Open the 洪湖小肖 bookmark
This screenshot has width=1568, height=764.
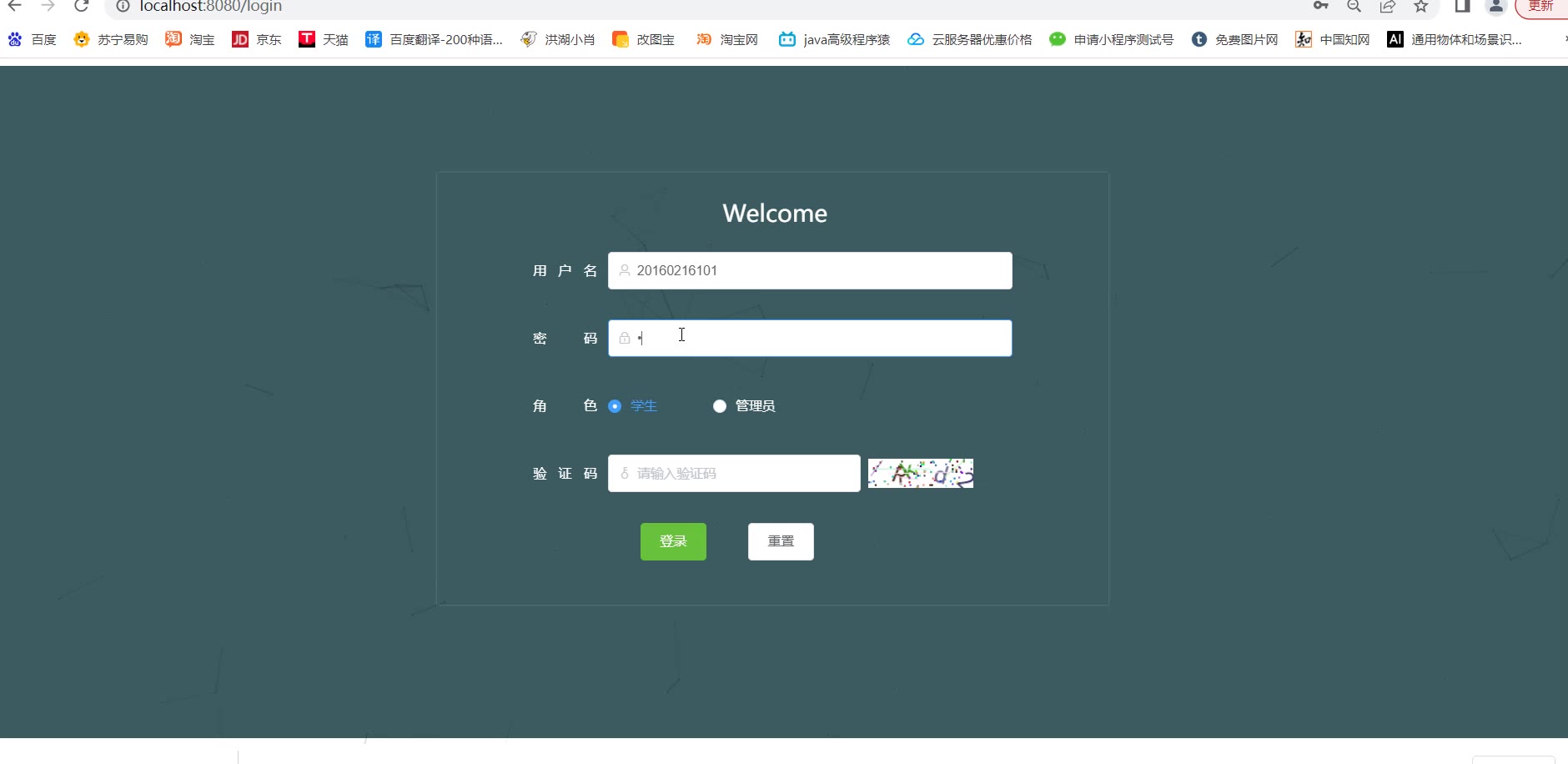(x=558, y=39)
